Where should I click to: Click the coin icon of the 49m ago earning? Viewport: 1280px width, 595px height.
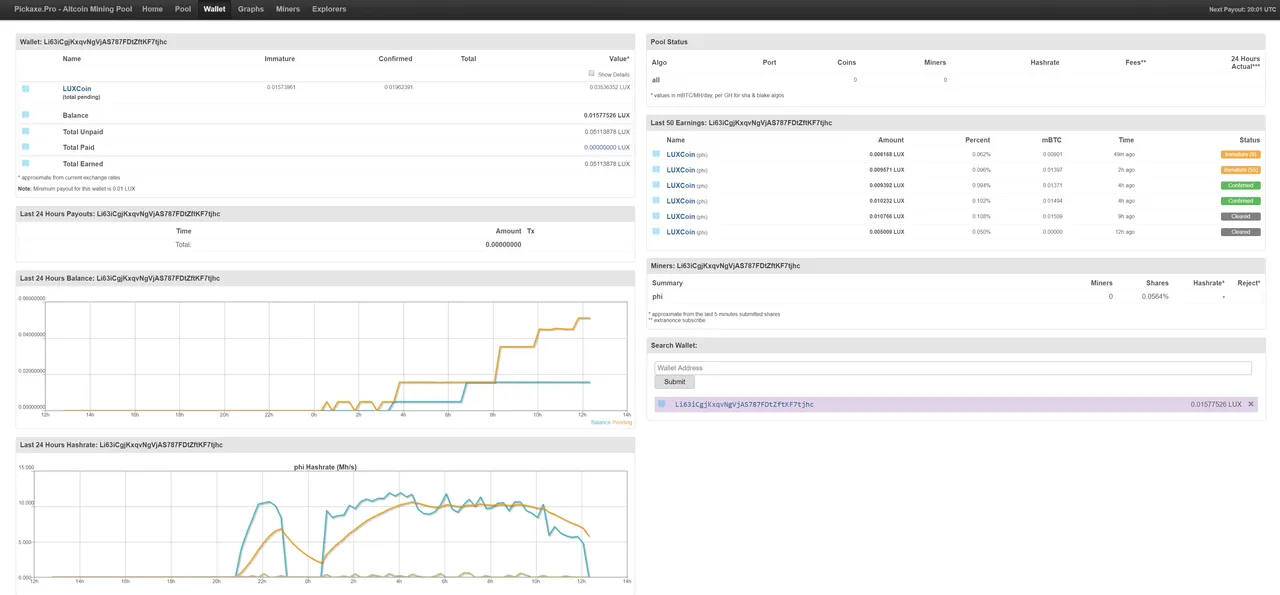click(x=656, y=154)
